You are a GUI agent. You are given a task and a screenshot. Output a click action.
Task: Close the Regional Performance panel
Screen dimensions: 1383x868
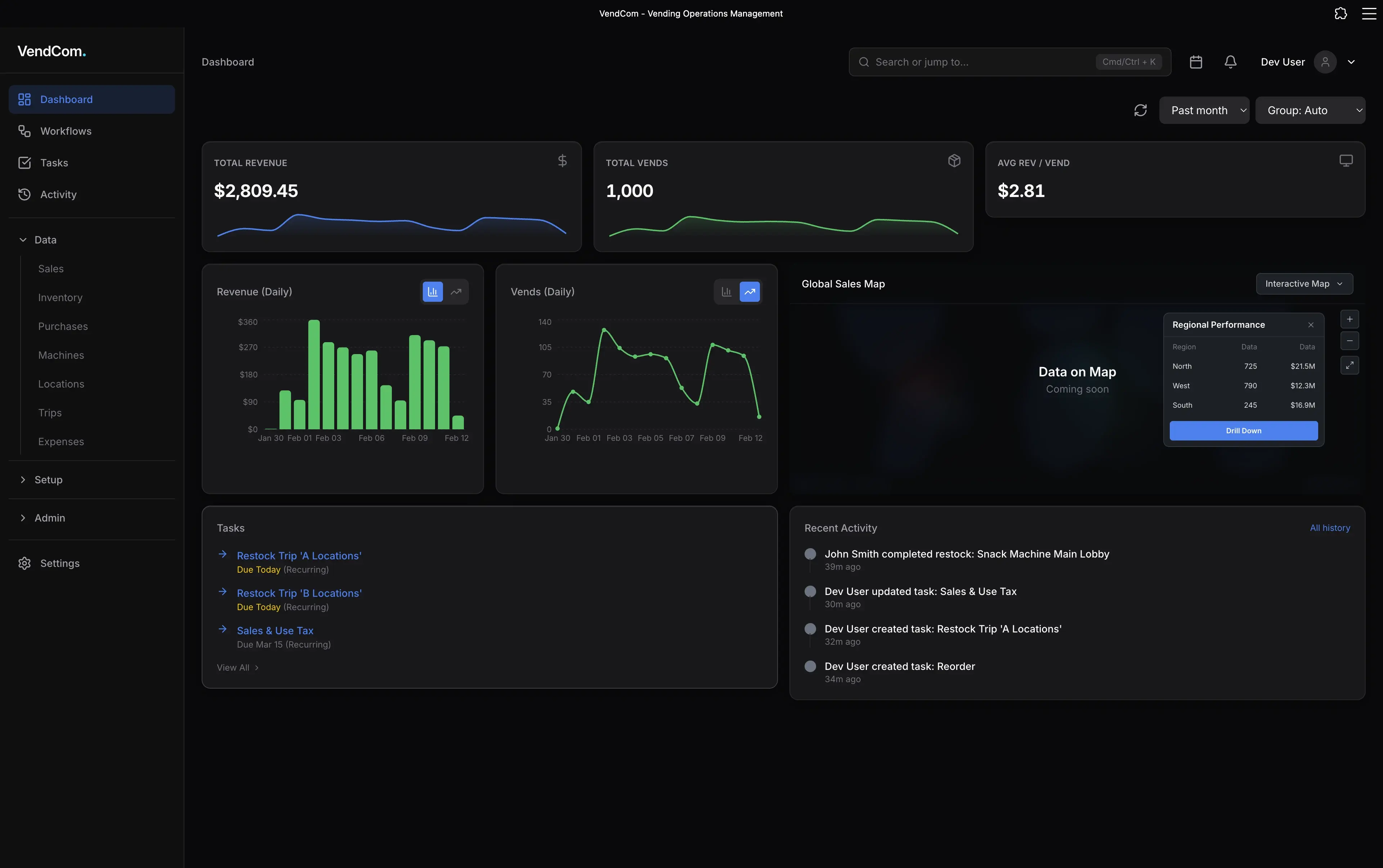point(1311,325)
